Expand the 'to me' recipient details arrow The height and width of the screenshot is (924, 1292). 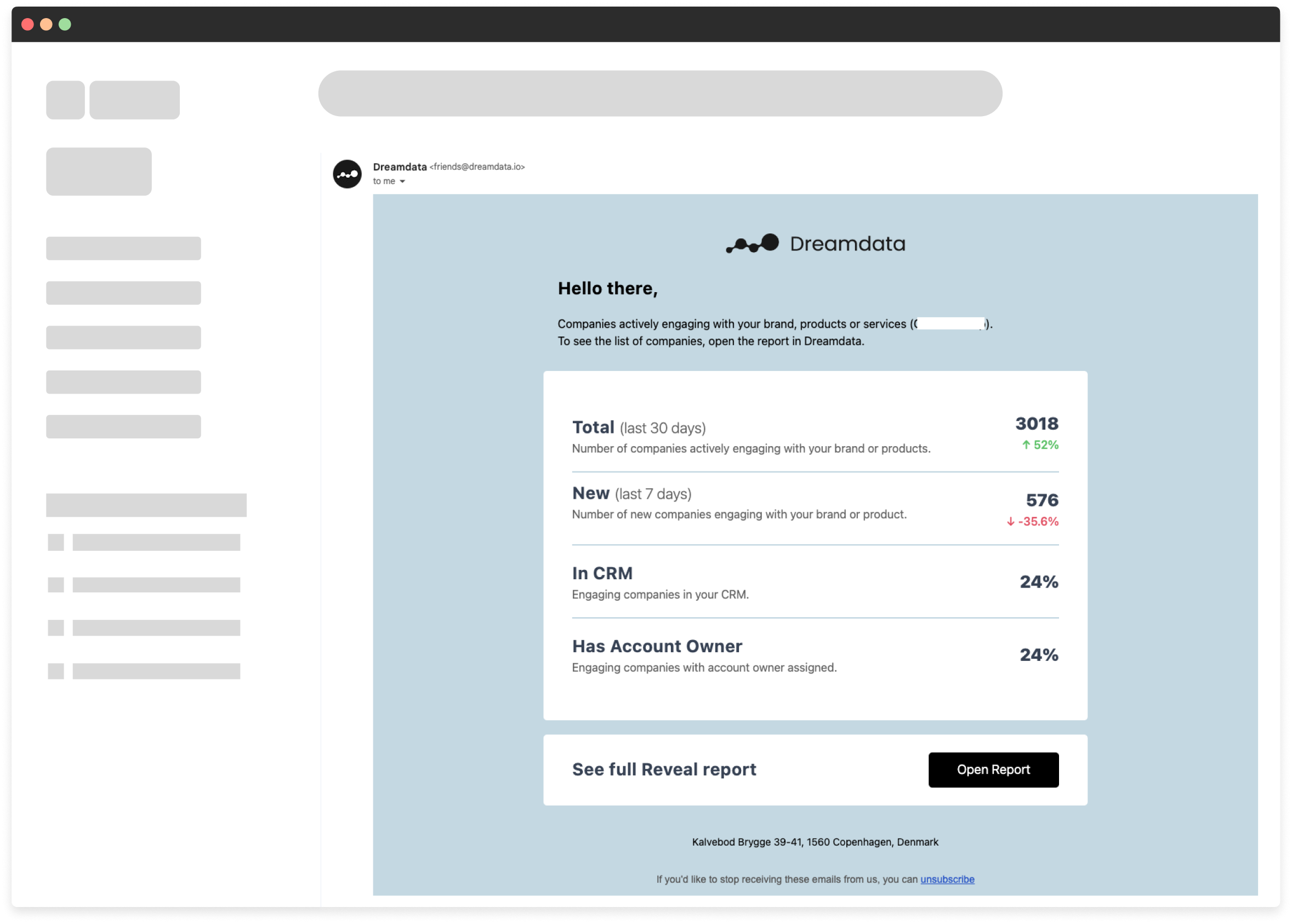(x=402, y=181)
